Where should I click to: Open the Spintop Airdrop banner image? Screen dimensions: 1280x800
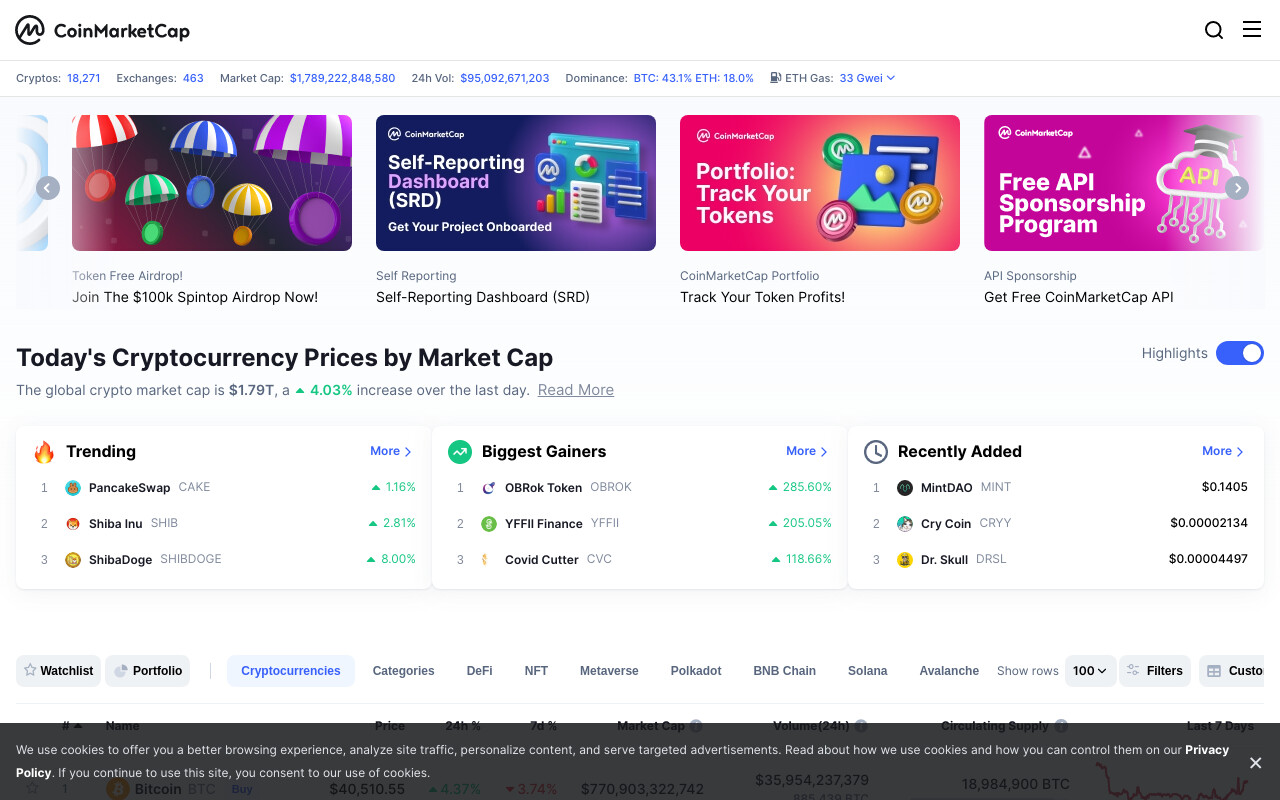coord(212,183)
